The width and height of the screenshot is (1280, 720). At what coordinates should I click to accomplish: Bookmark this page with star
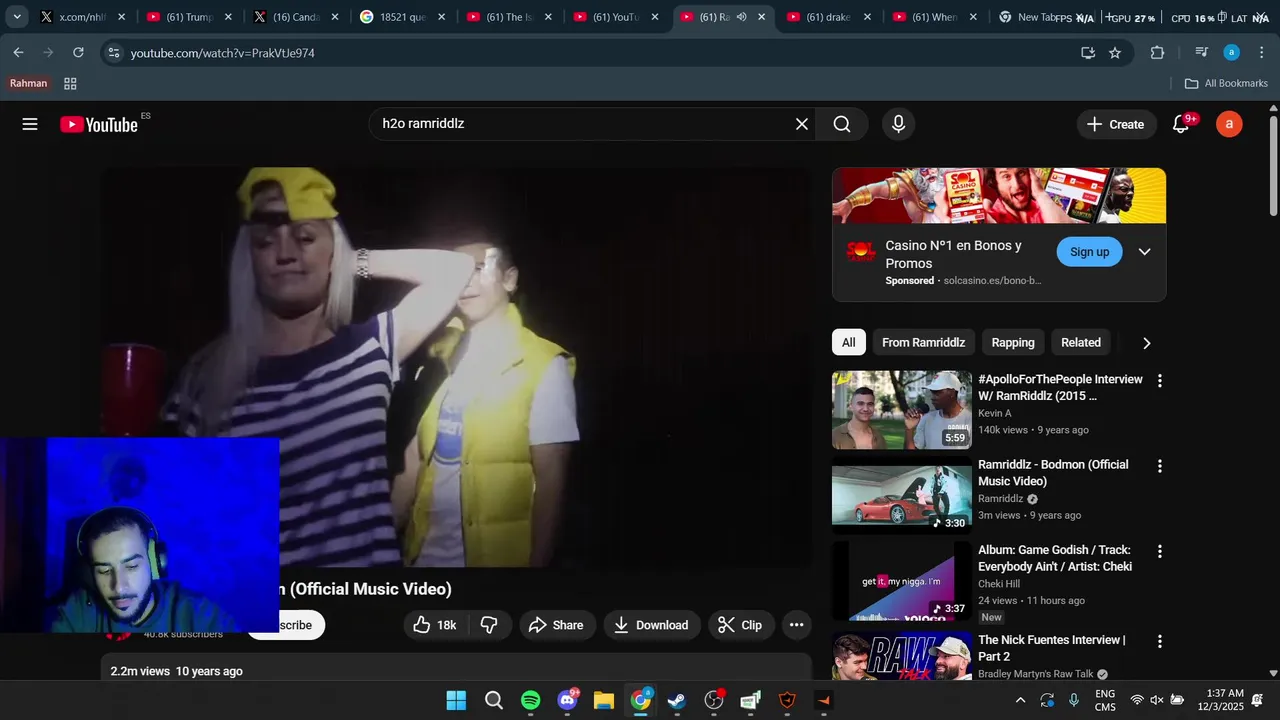1115,53
